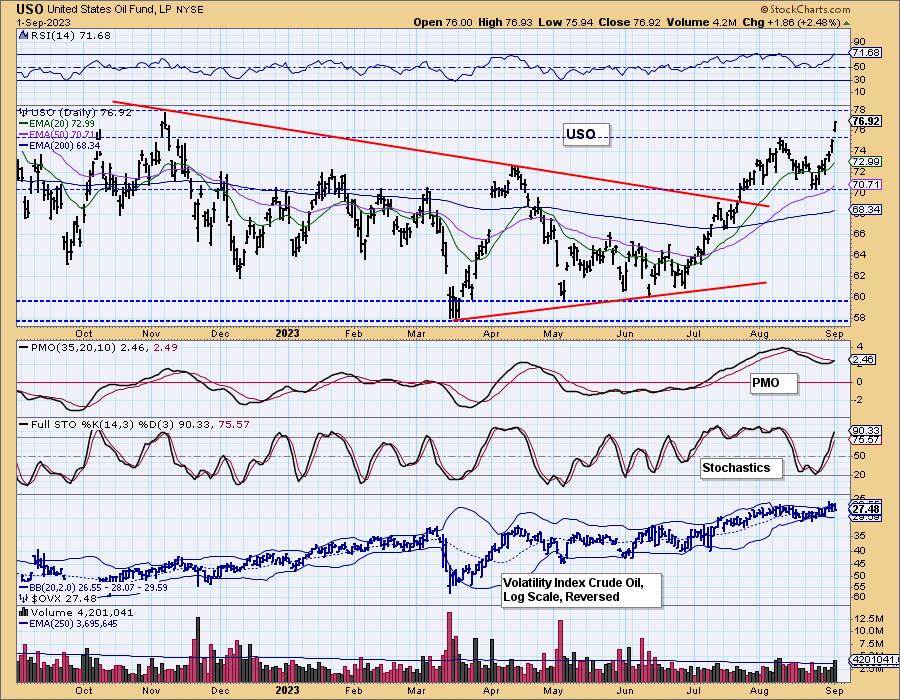
Task: Click the Volume 4.2M header value
Action: tap(701, 22)
